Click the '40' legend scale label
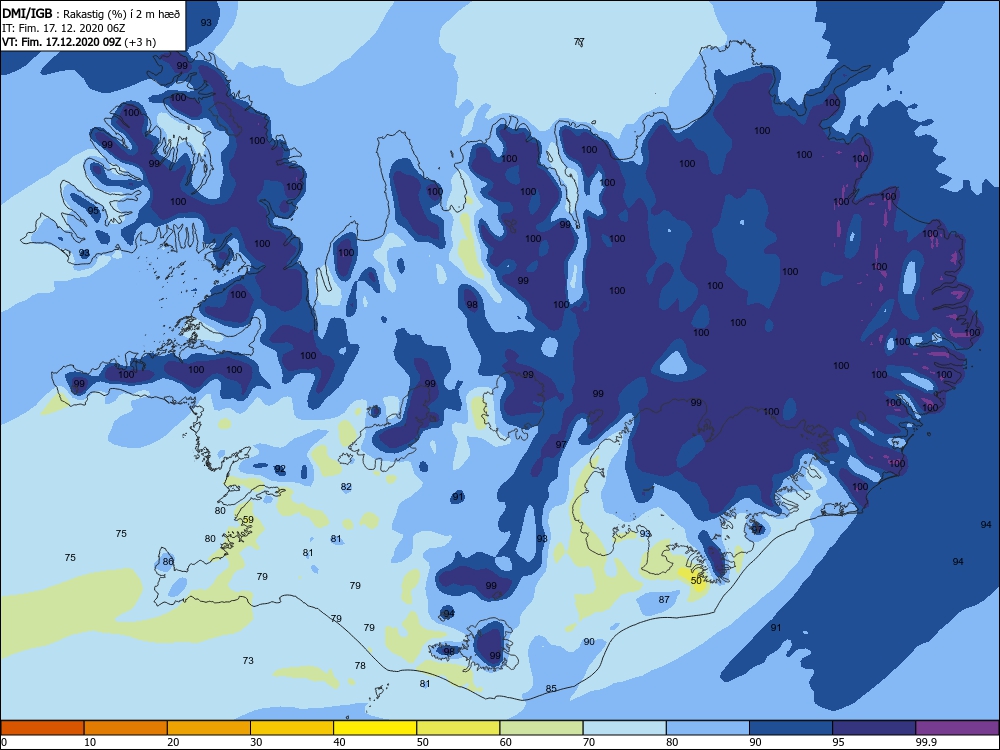Screen dimensions: 1000x750 [339, 742]
